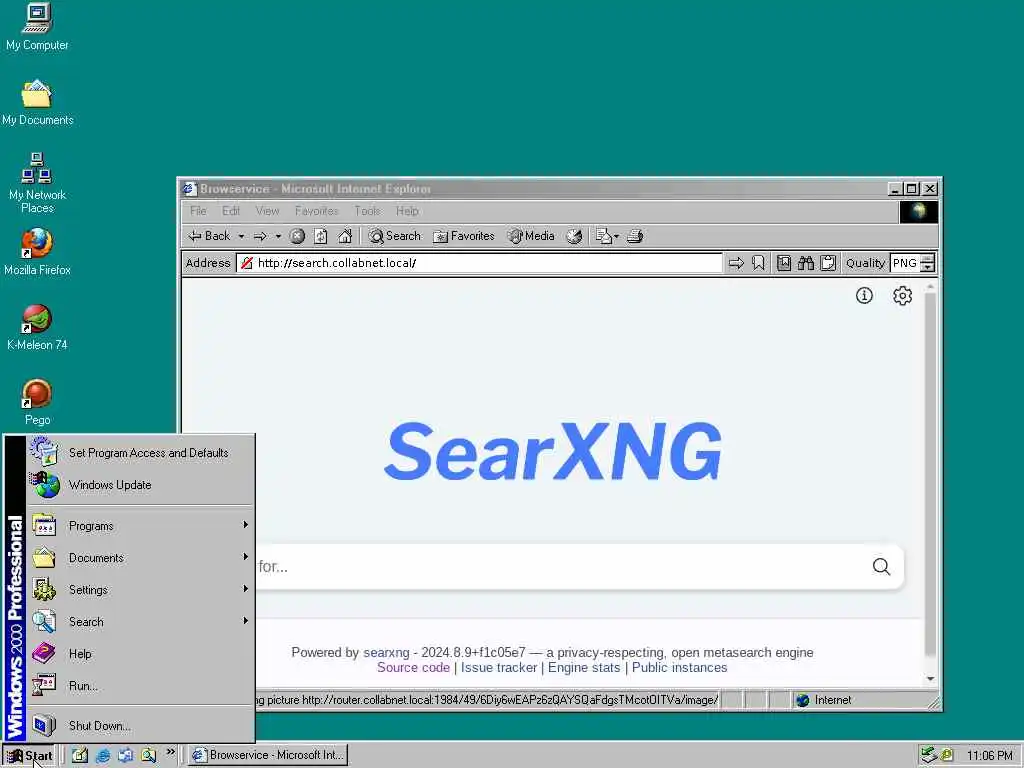Launch Outlook Express from quick launch
This screenshot has width=1024, height=768.
pyautogui.click(x=125, y=755)
